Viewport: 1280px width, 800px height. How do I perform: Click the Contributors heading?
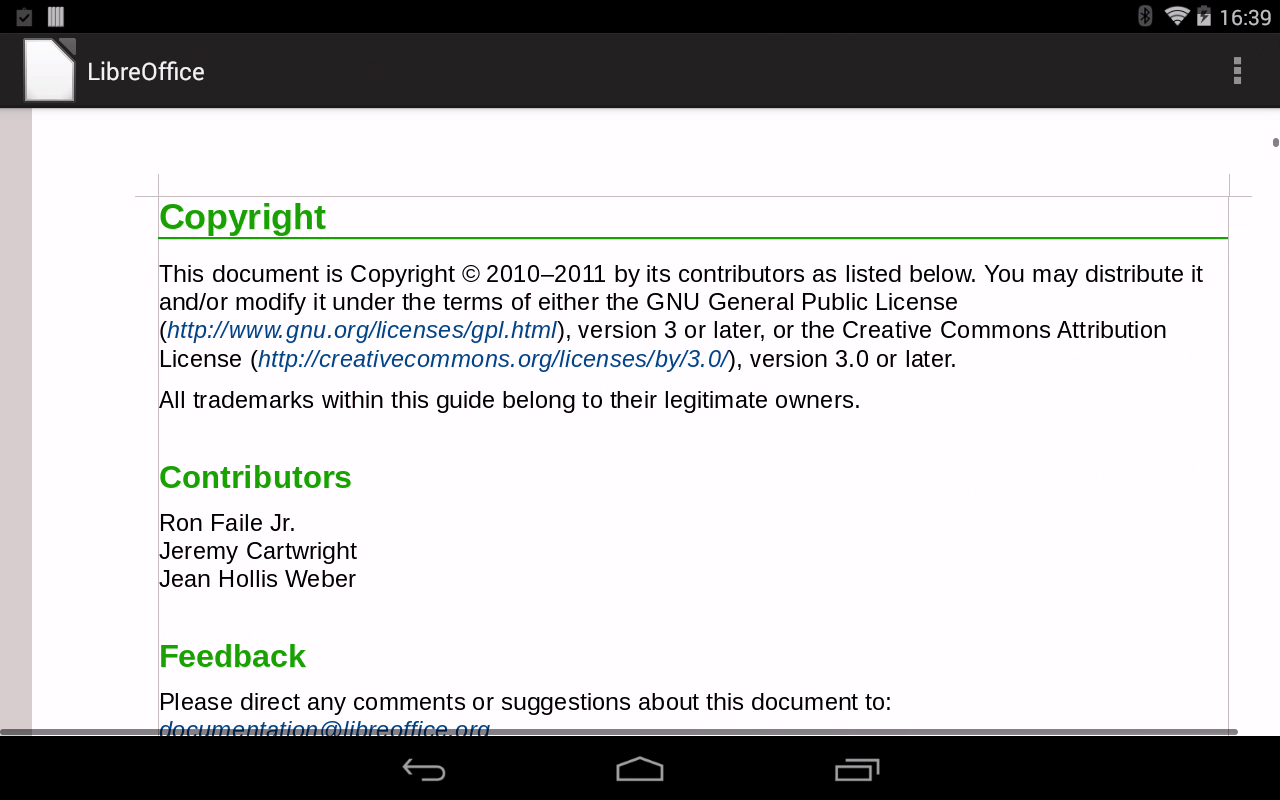[x=256, y=478]
